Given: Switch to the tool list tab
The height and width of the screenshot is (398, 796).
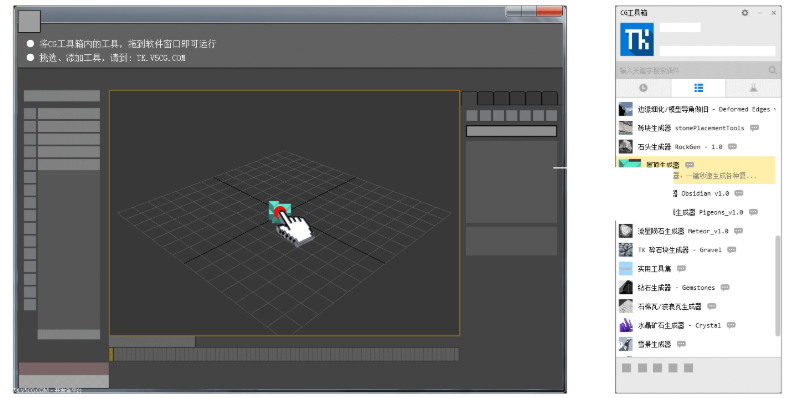Looking at the screenshot, I should point(699,88).
